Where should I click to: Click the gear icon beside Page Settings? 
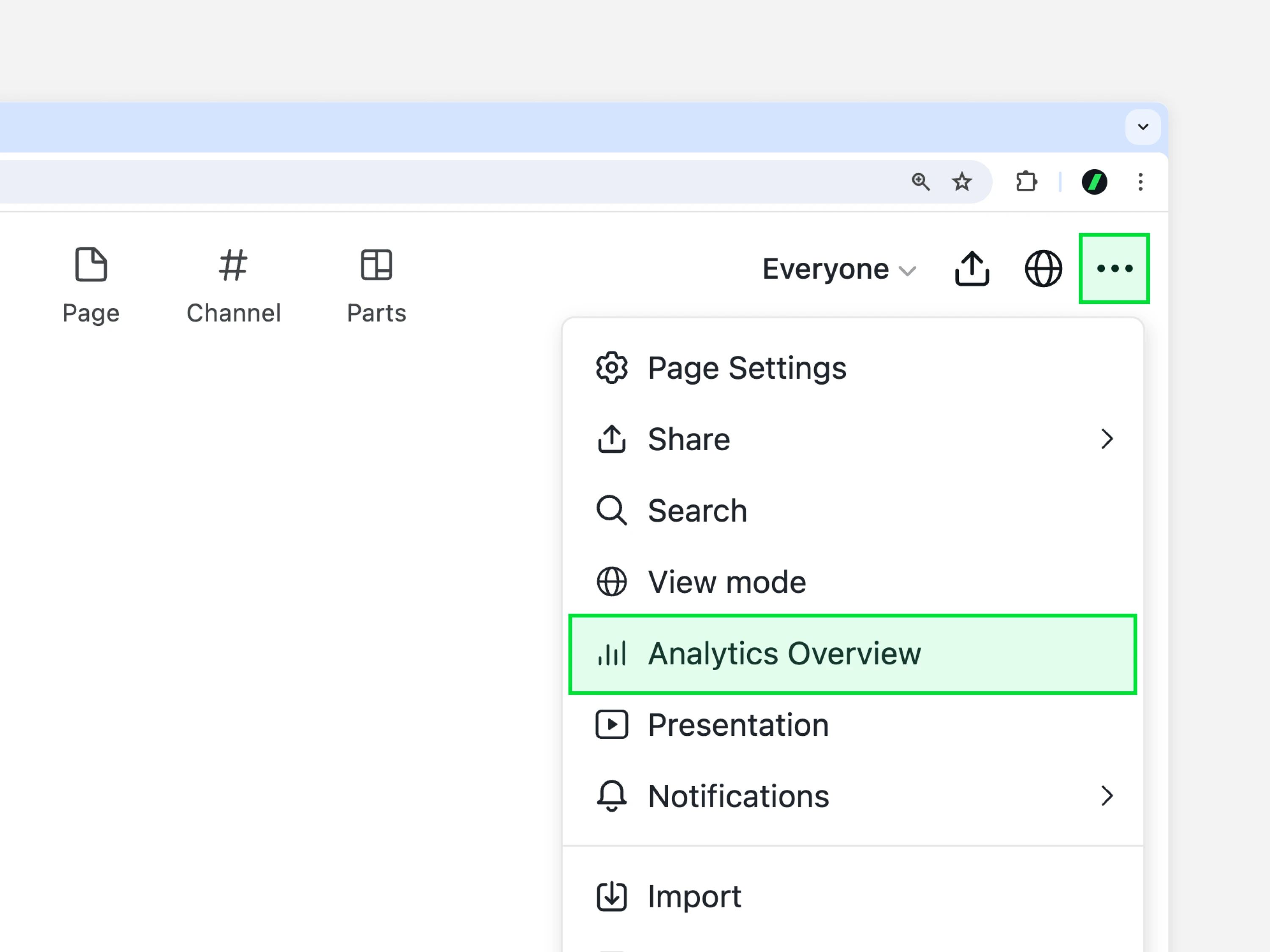pos(611,368)
